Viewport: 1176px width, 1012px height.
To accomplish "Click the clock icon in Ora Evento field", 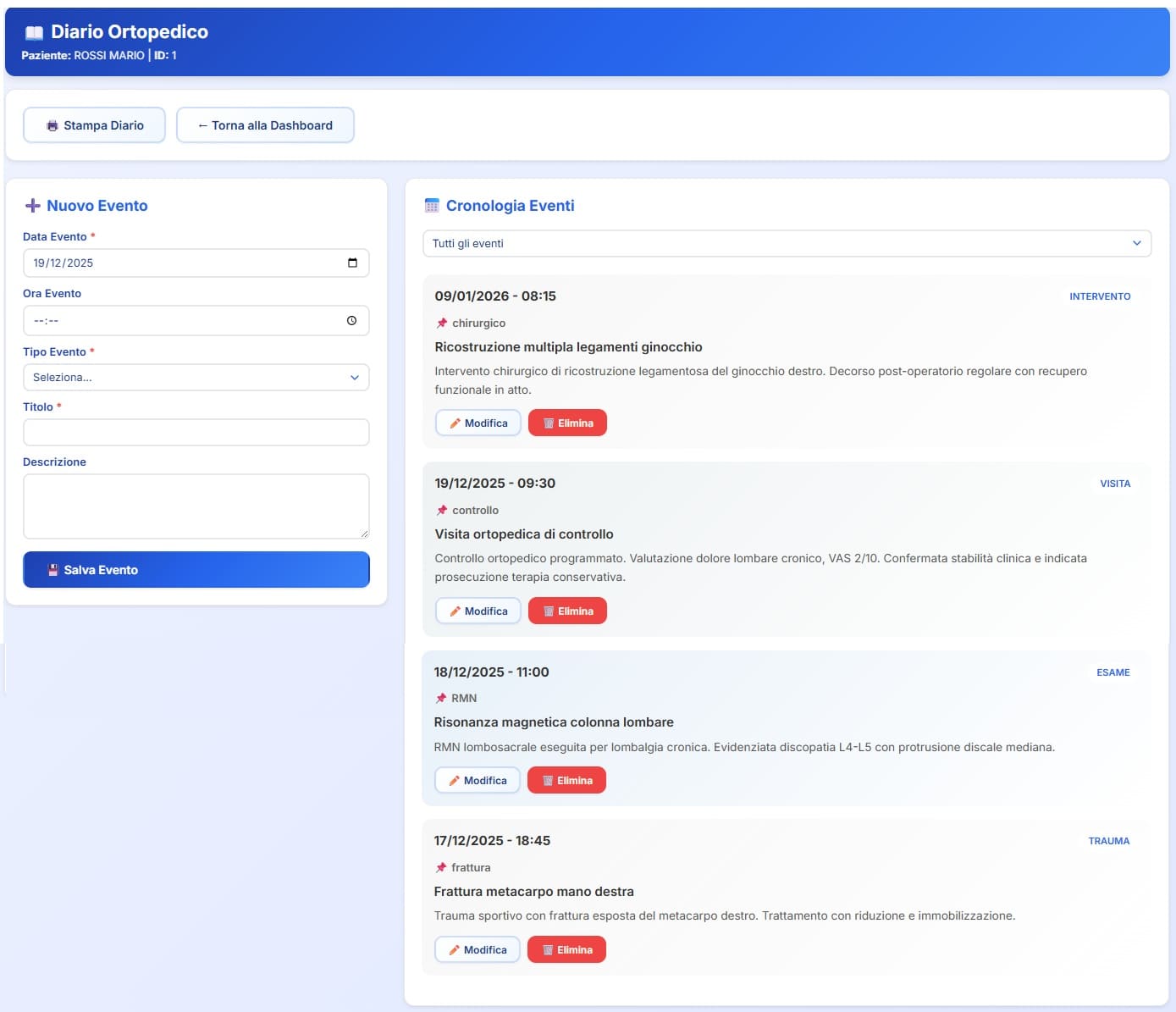I will pos(352,321).
